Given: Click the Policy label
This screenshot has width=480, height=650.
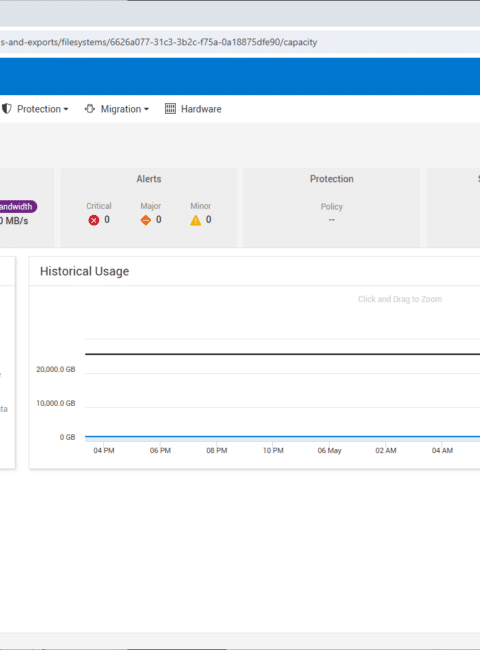Looking at the screenshot, I should click(332, 206).
